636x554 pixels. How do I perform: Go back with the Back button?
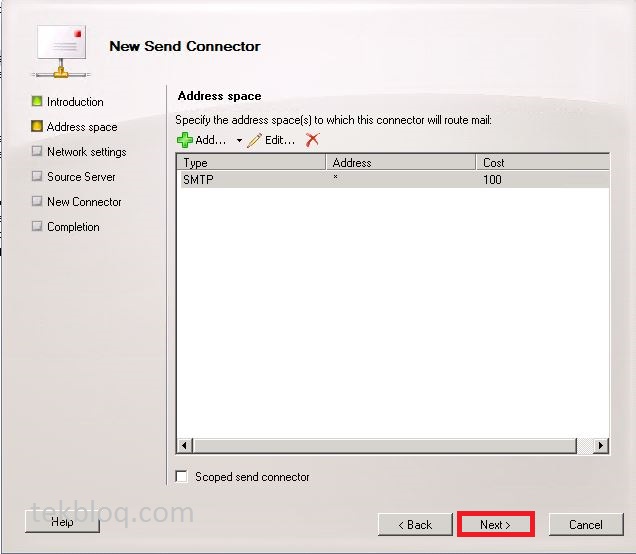(415, 524)
